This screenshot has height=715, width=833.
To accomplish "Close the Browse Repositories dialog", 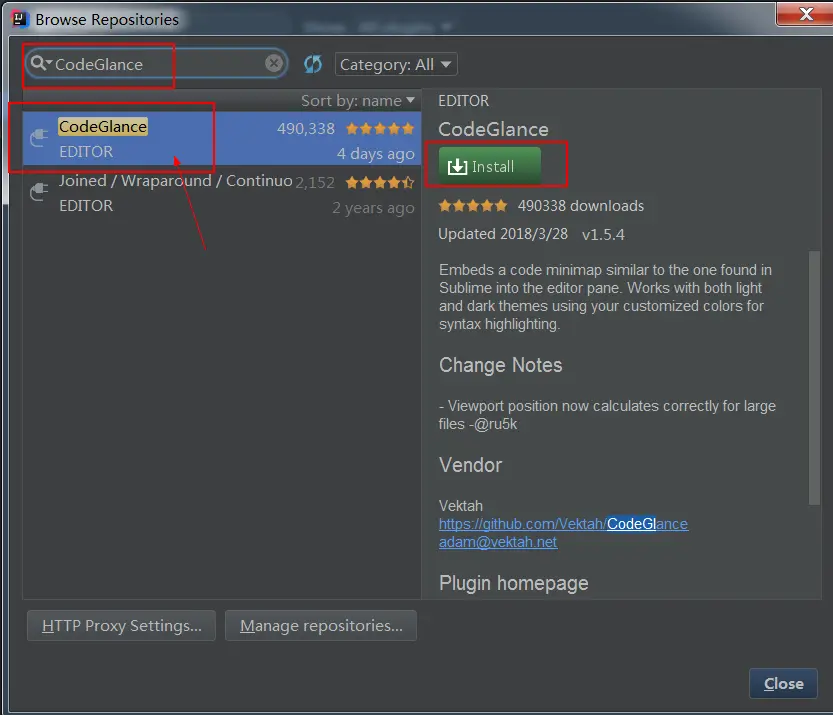I will coord(783,683).
